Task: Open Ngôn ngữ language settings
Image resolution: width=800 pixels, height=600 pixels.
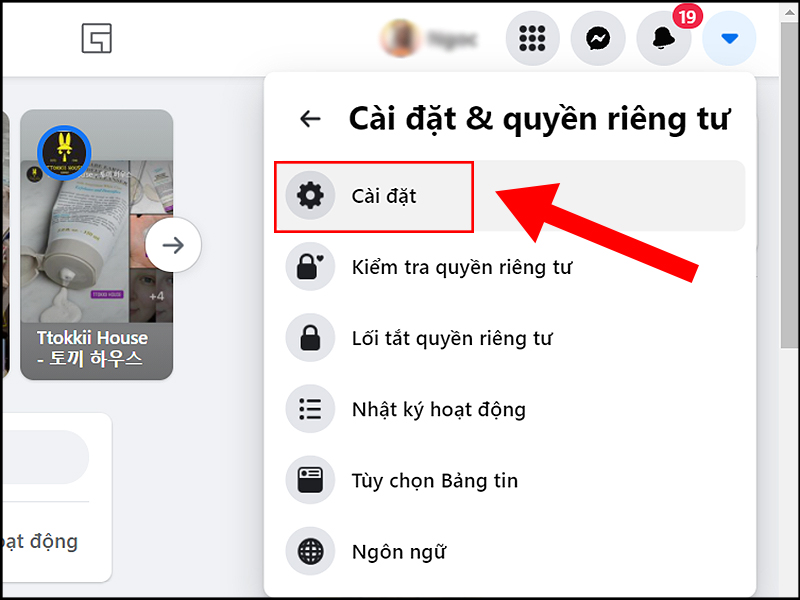Action: 510,552
